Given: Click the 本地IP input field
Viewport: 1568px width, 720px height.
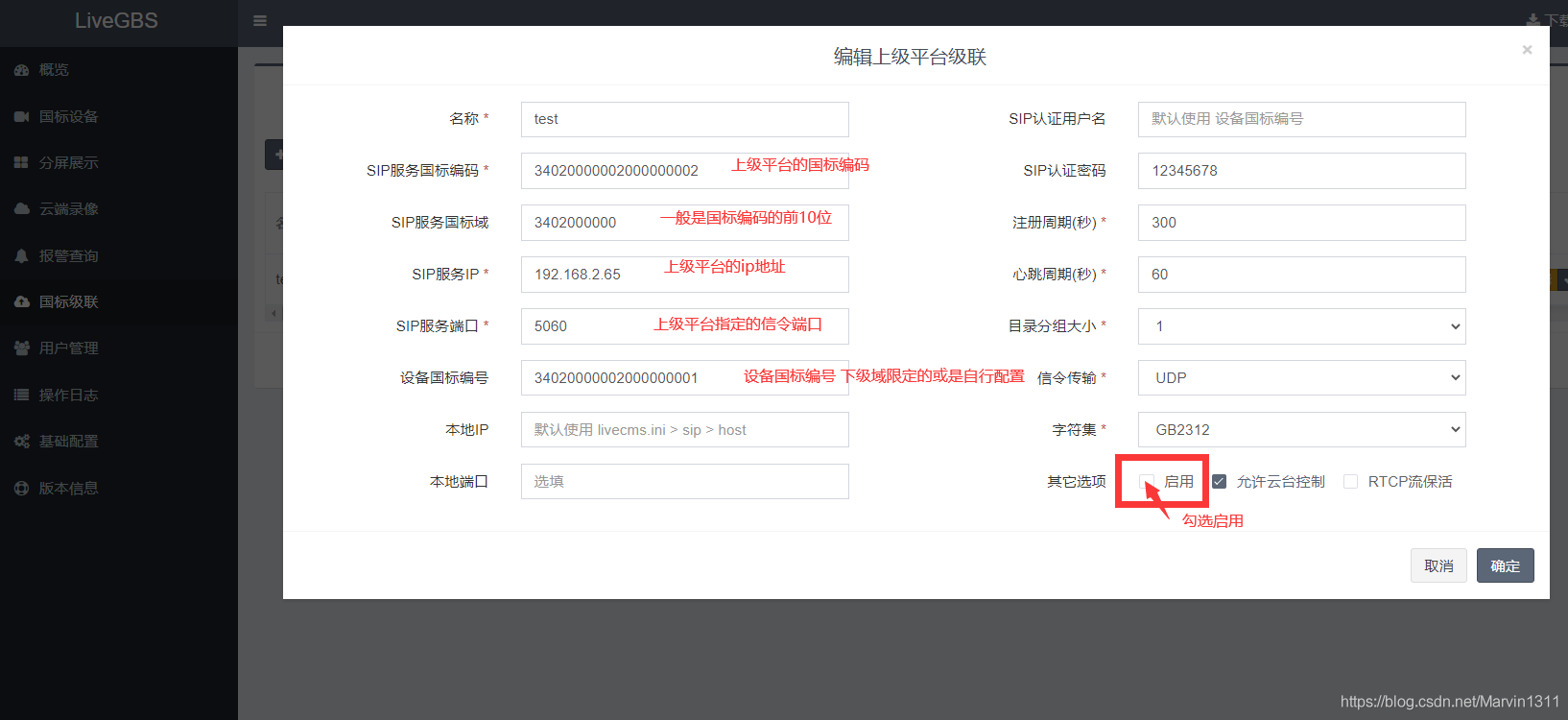Looking at the screenshot, I should (x=685, y=430).
